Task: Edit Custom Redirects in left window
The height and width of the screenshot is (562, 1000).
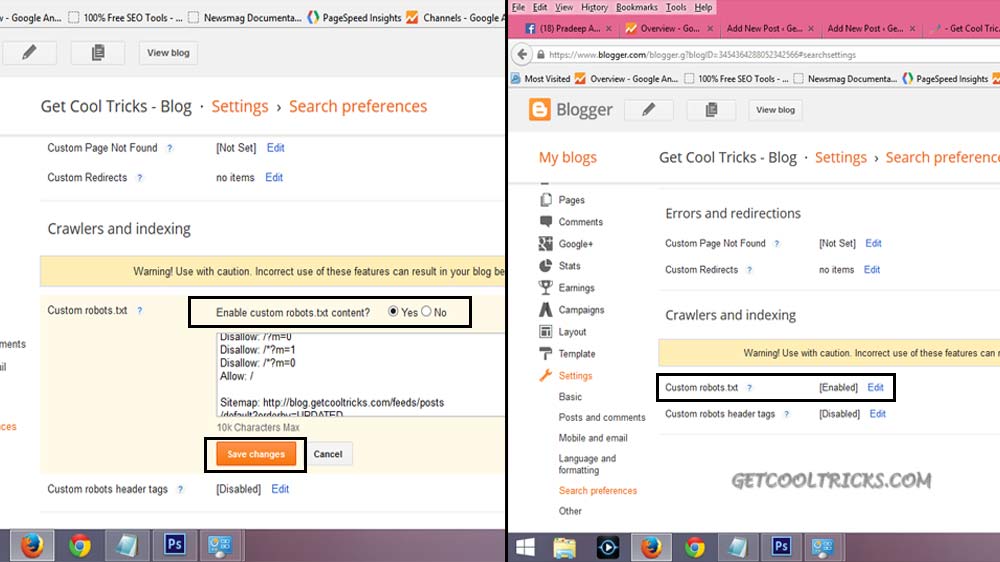Action: pos(274,177)
